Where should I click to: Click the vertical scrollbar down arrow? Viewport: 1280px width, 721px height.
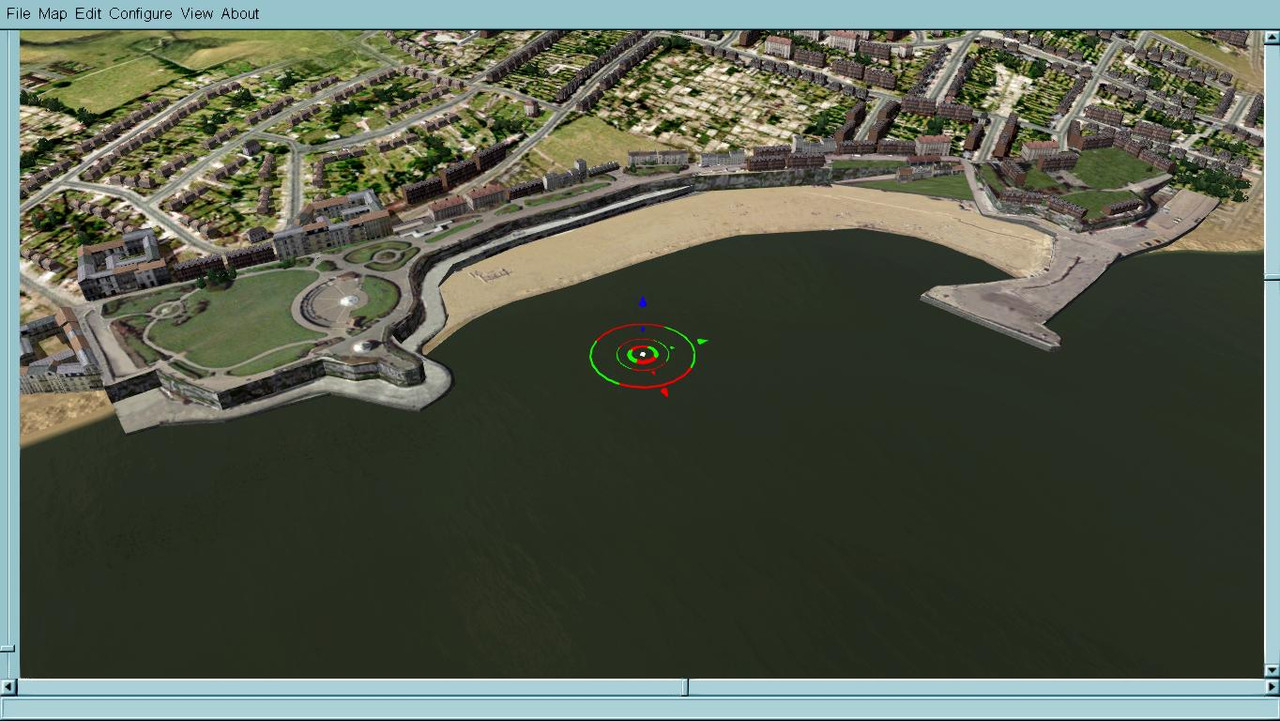point(1271,671)
